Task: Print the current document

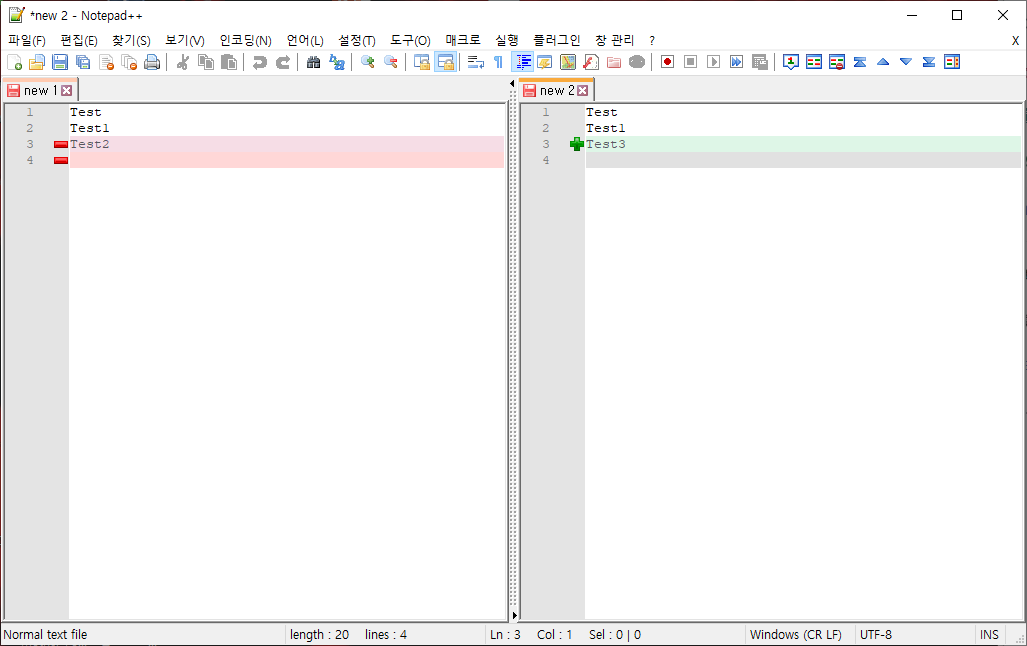Action: click(152, 62)
